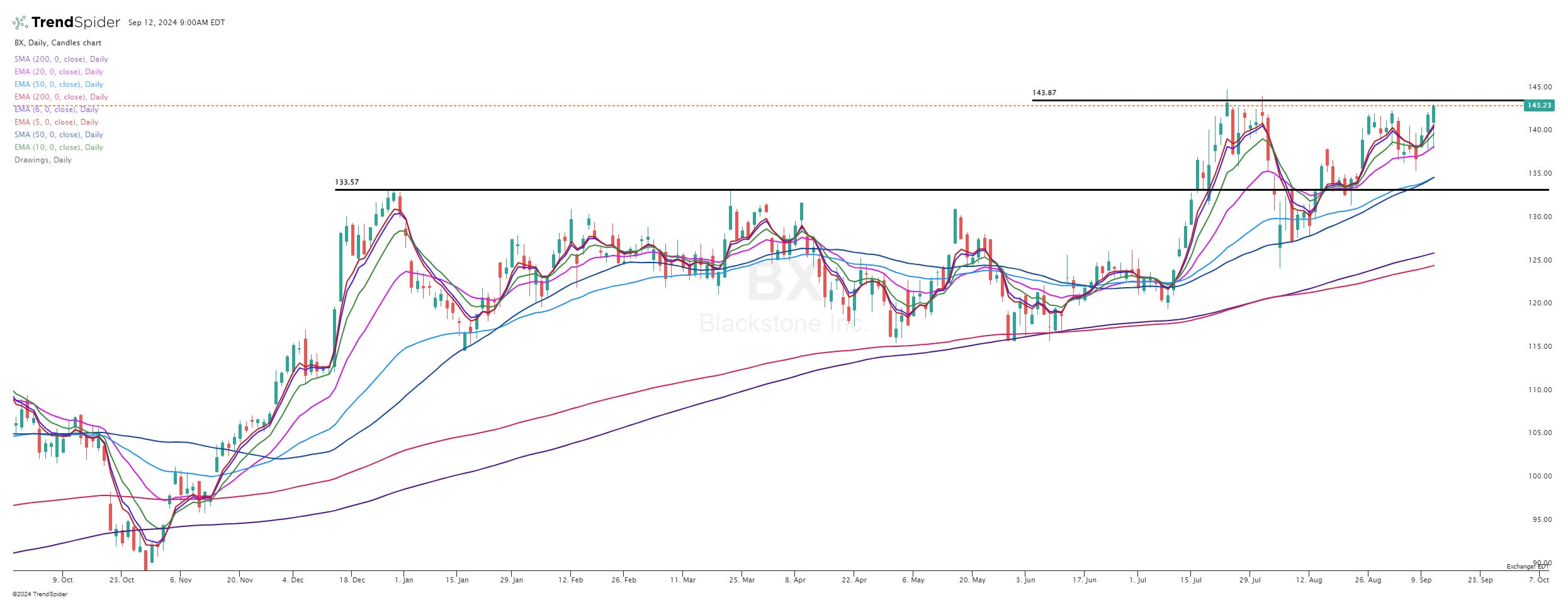The height and width of the screenshot is (600, 1568).
Task: Click the 125.00 price axis label
Action: click(1540, 260)
